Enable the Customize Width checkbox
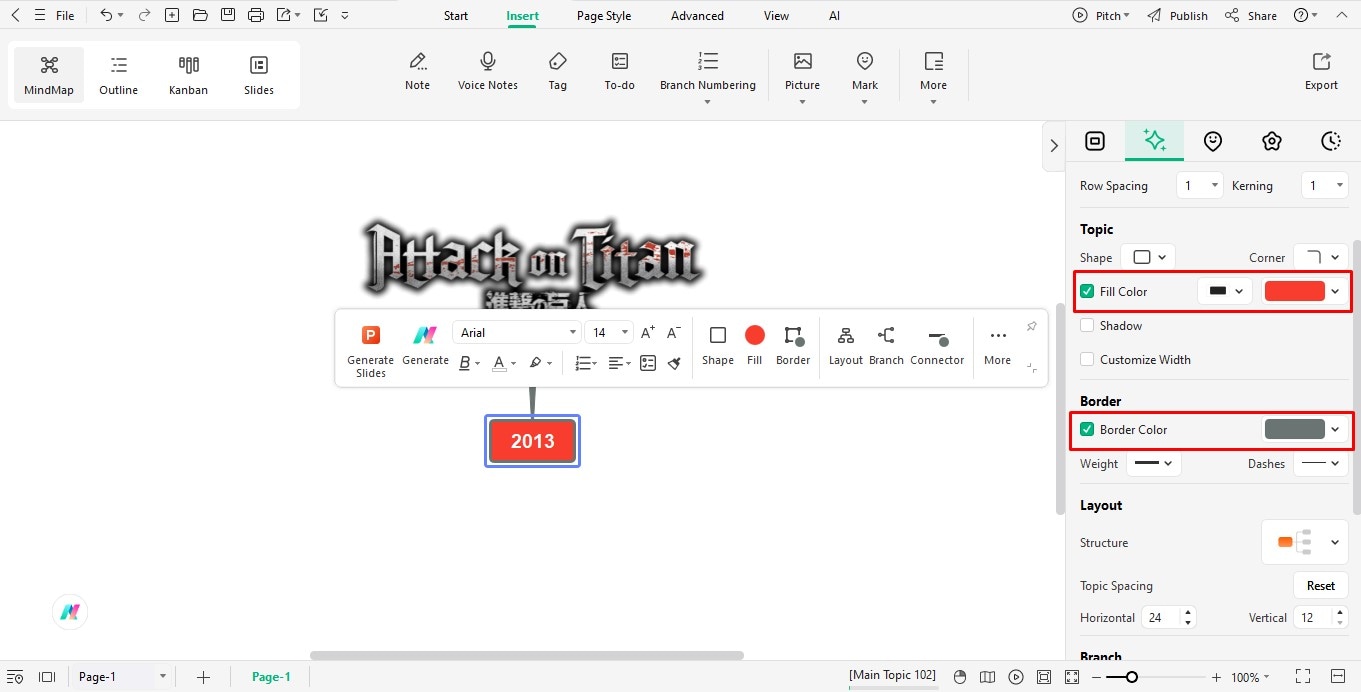The image size is (1361, 692). point(1087,360)
